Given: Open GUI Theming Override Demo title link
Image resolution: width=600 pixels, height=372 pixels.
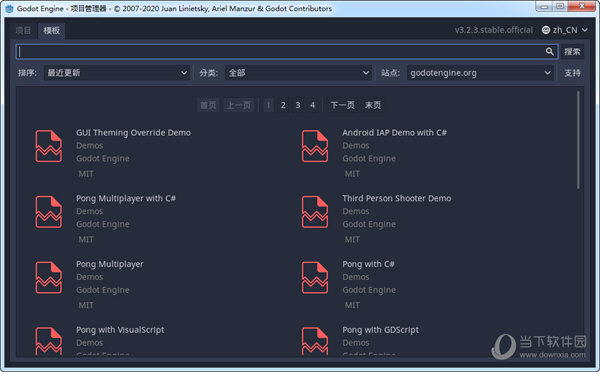Looking at the screenshot, I should click(x=133, y=133).
